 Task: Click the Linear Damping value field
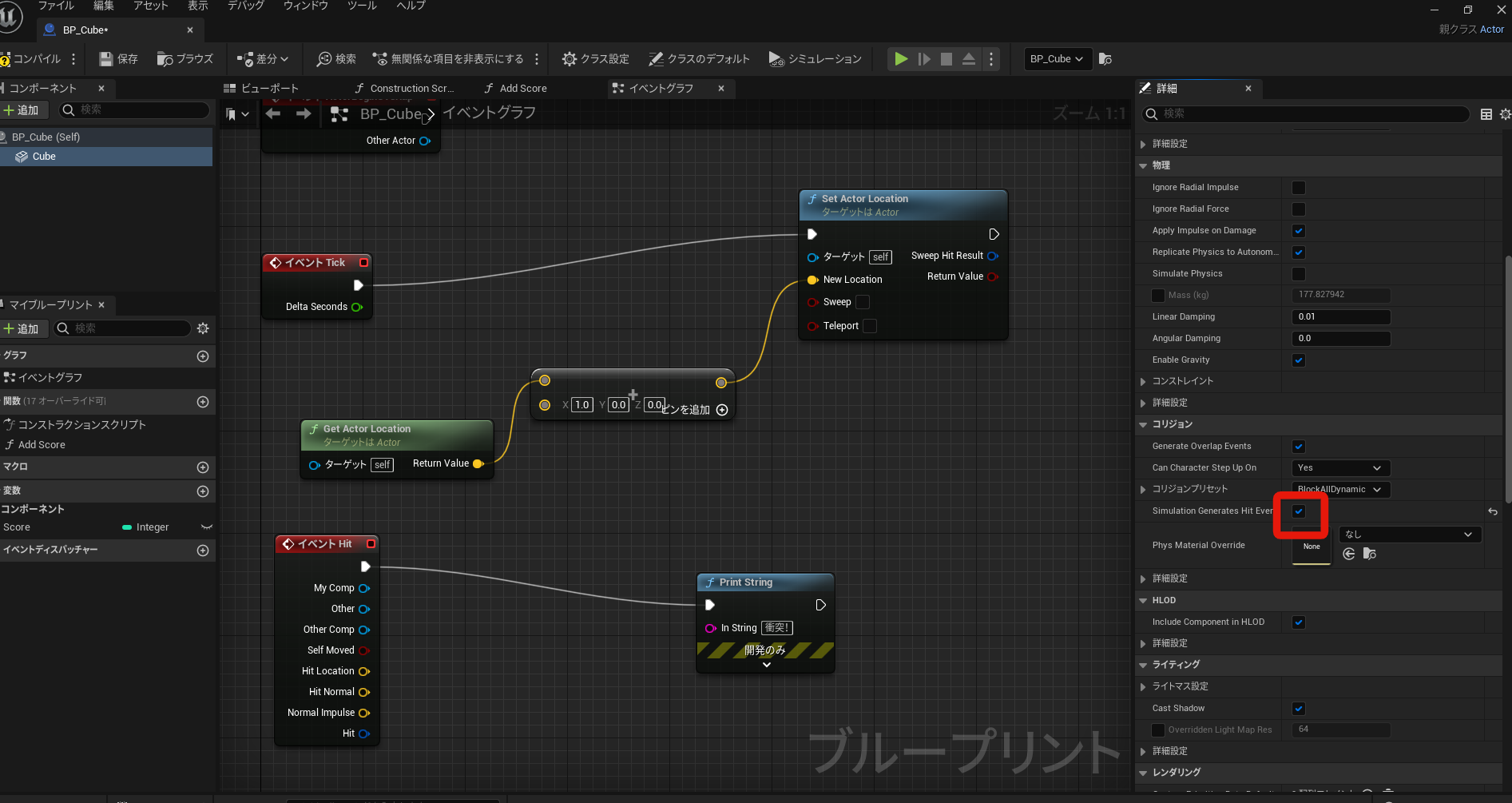[1341, 317]
